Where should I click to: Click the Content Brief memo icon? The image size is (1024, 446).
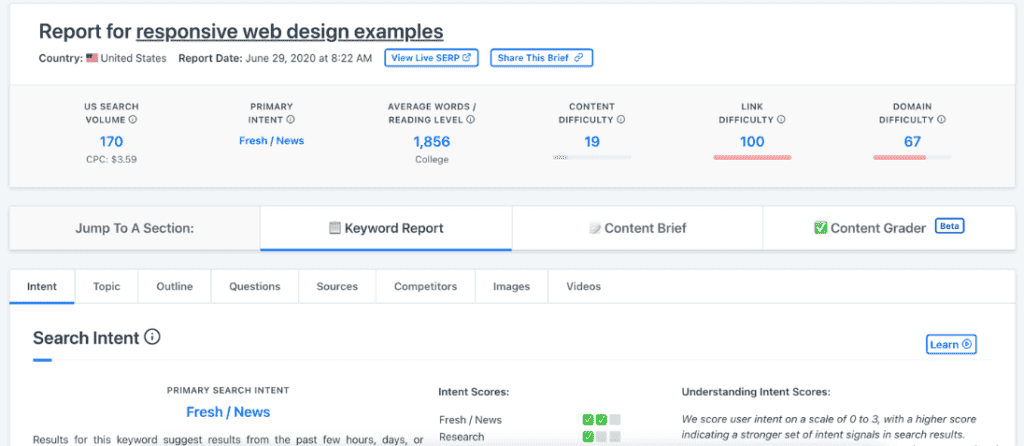point(594,229)
